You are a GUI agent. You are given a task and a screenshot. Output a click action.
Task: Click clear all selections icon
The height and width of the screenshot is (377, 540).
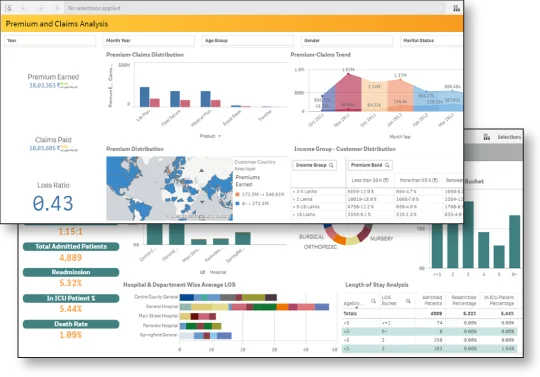tap(57, 8)
